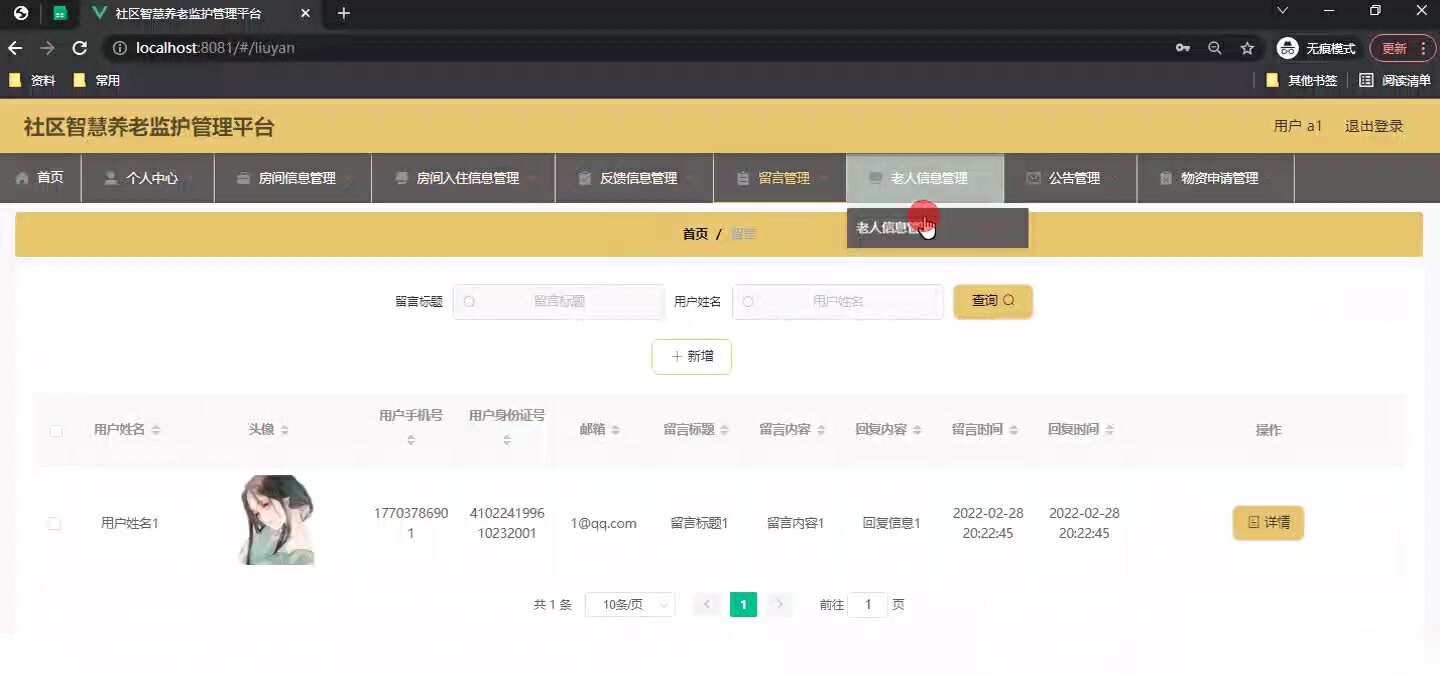Image resolution: width=1440 pixels, height=676 pixels.
Task: Click the 物资申请管理 supplies icon
Action: pos(1166,177)
